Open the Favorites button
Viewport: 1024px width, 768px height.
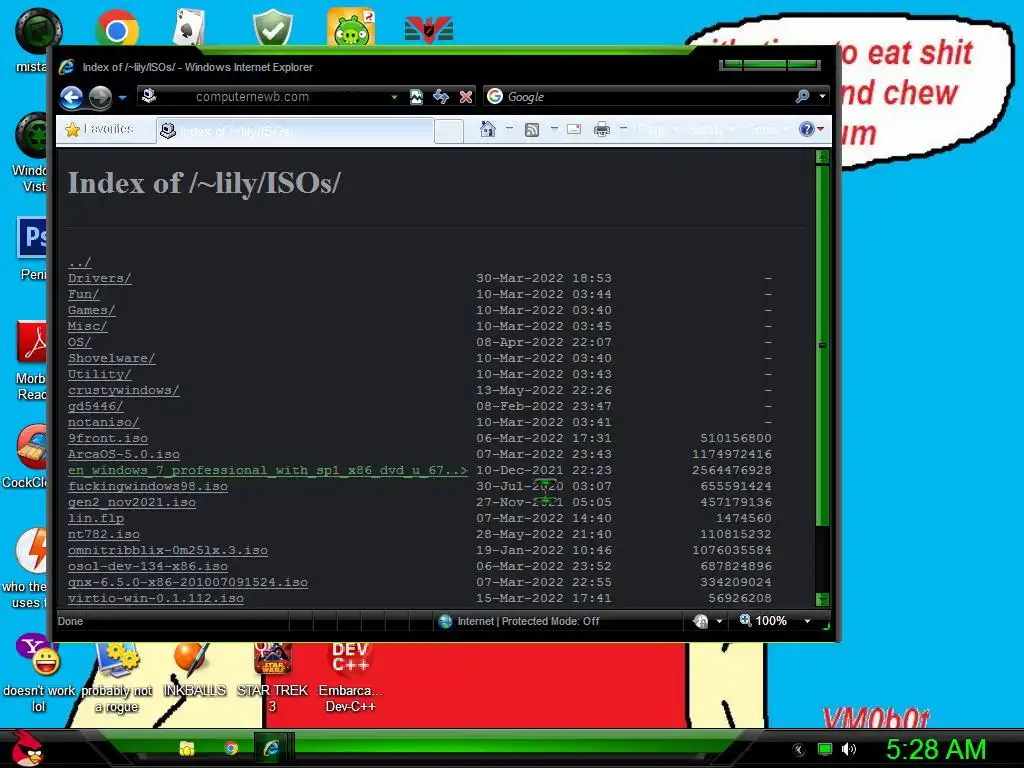click(100, 129)
